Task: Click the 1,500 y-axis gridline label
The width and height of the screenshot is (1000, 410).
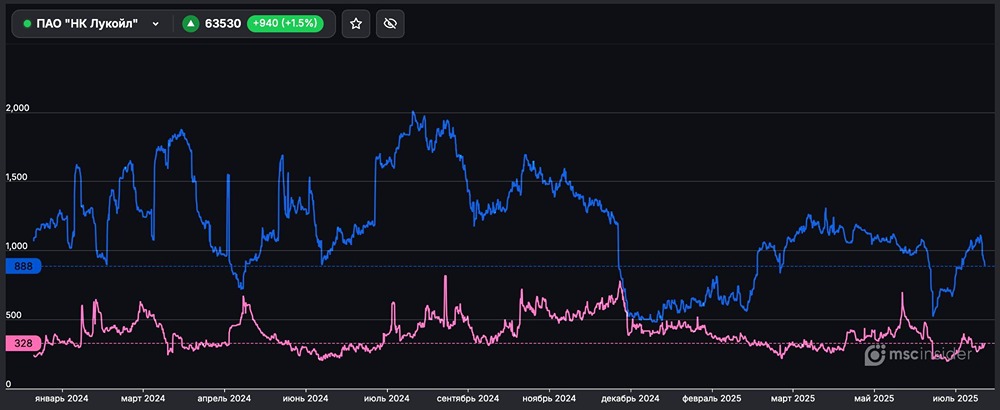Action: pos(19,179)
